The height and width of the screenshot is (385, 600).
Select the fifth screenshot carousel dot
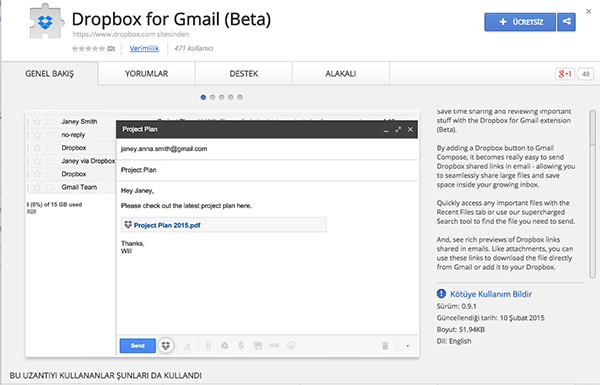click(240, 97)
